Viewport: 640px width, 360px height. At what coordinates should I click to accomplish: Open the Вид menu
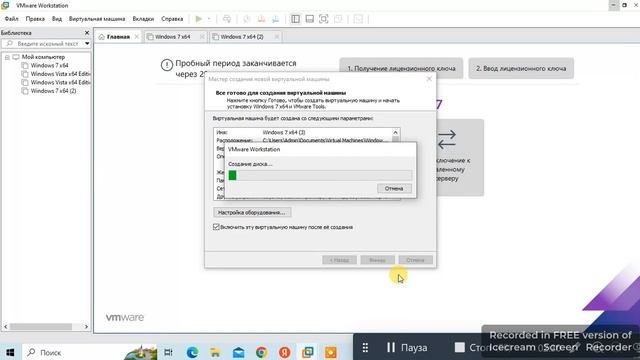(x=57, y=19)
